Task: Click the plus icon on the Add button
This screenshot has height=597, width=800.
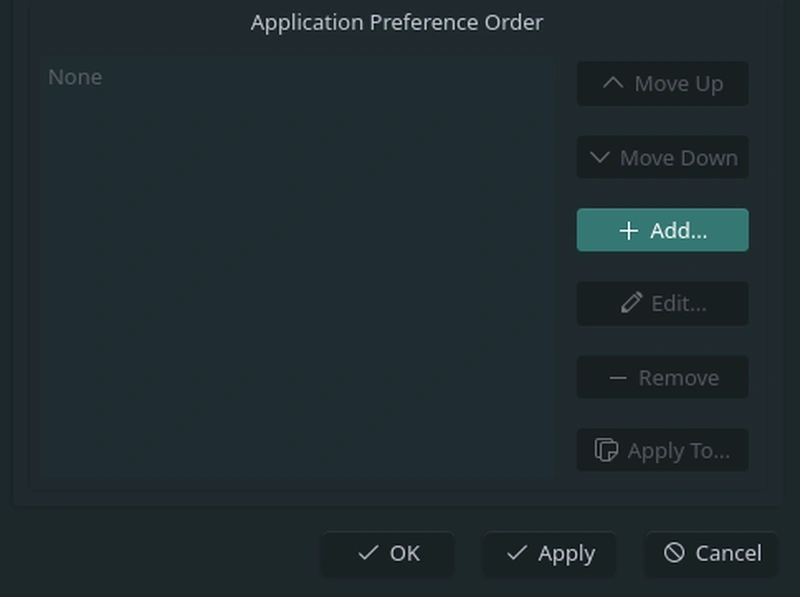Action: pos(628,231)
